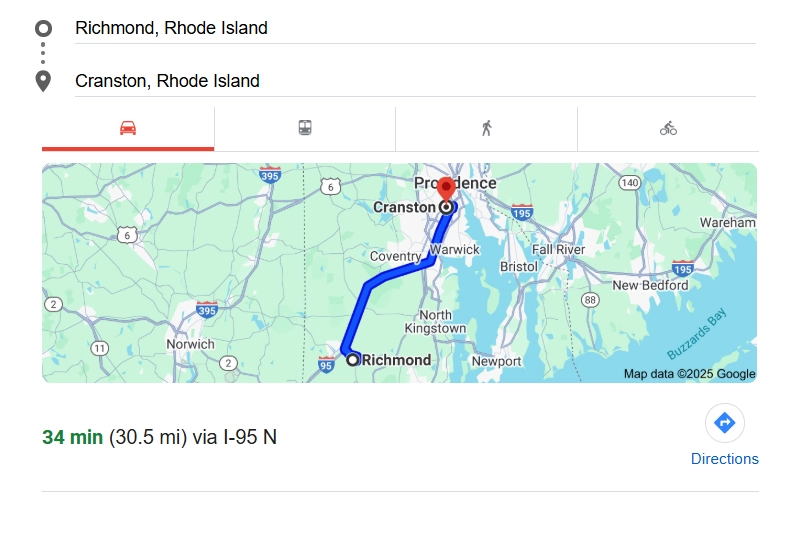
Task: Select the 34 min via I-95 N route
Action: (159, 437)
